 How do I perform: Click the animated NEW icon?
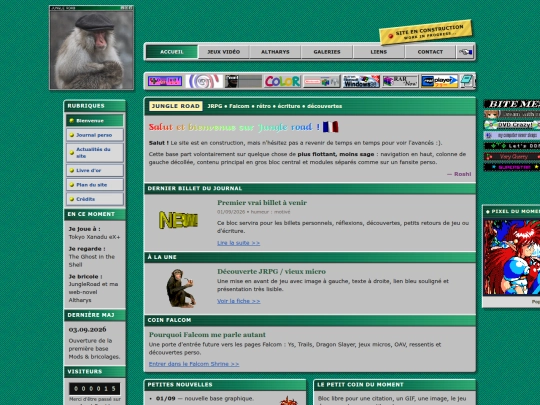pos(178,220)
